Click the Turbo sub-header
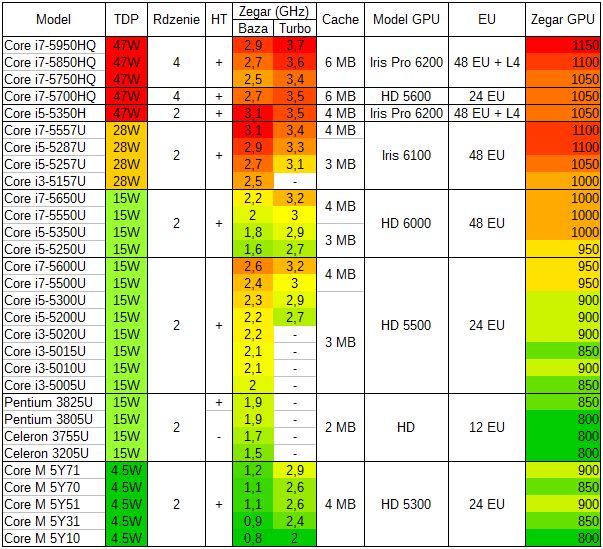 pyautogui.click(x=295, y=28)
